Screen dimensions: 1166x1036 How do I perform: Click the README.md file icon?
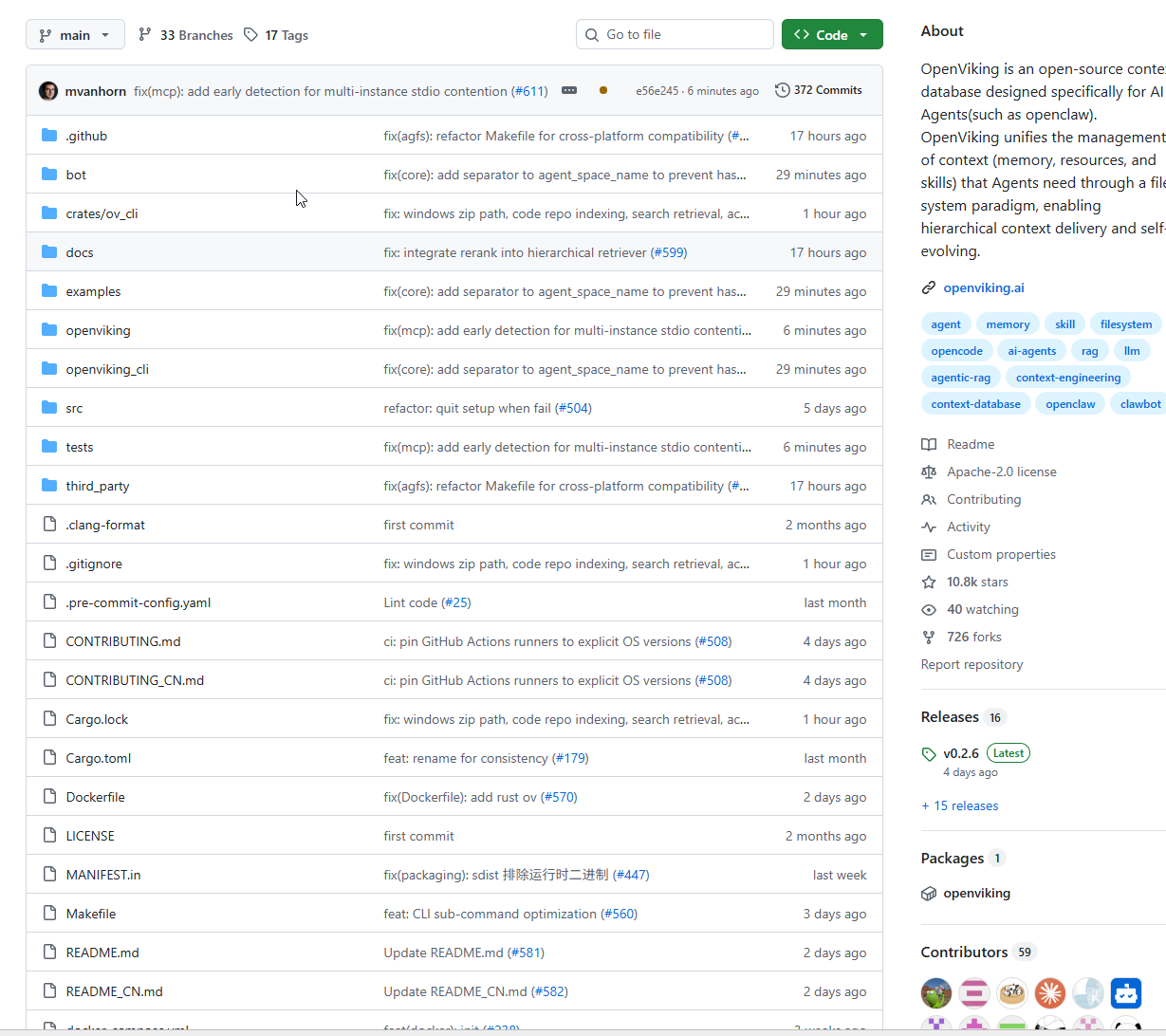coord(49,953)
